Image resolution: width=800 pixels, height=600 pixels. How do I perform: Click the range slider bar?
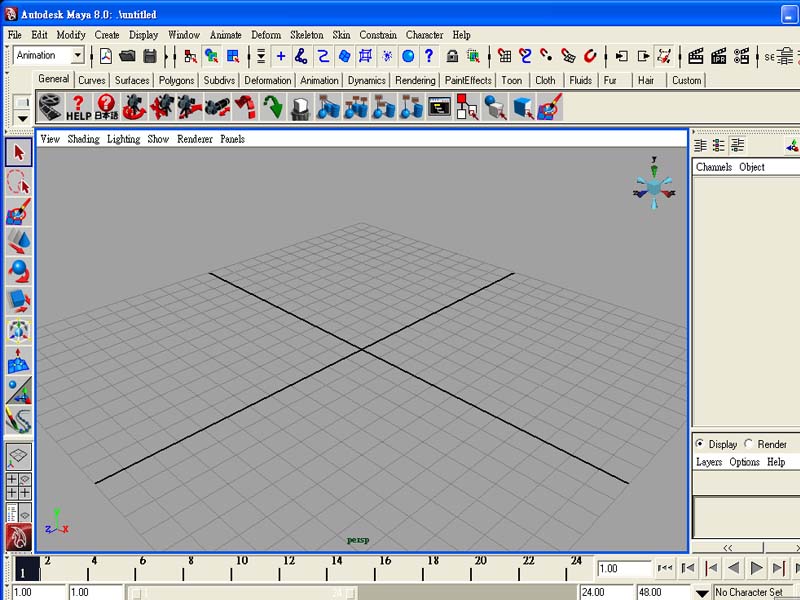pyautogui.click(x=243, y=593)
